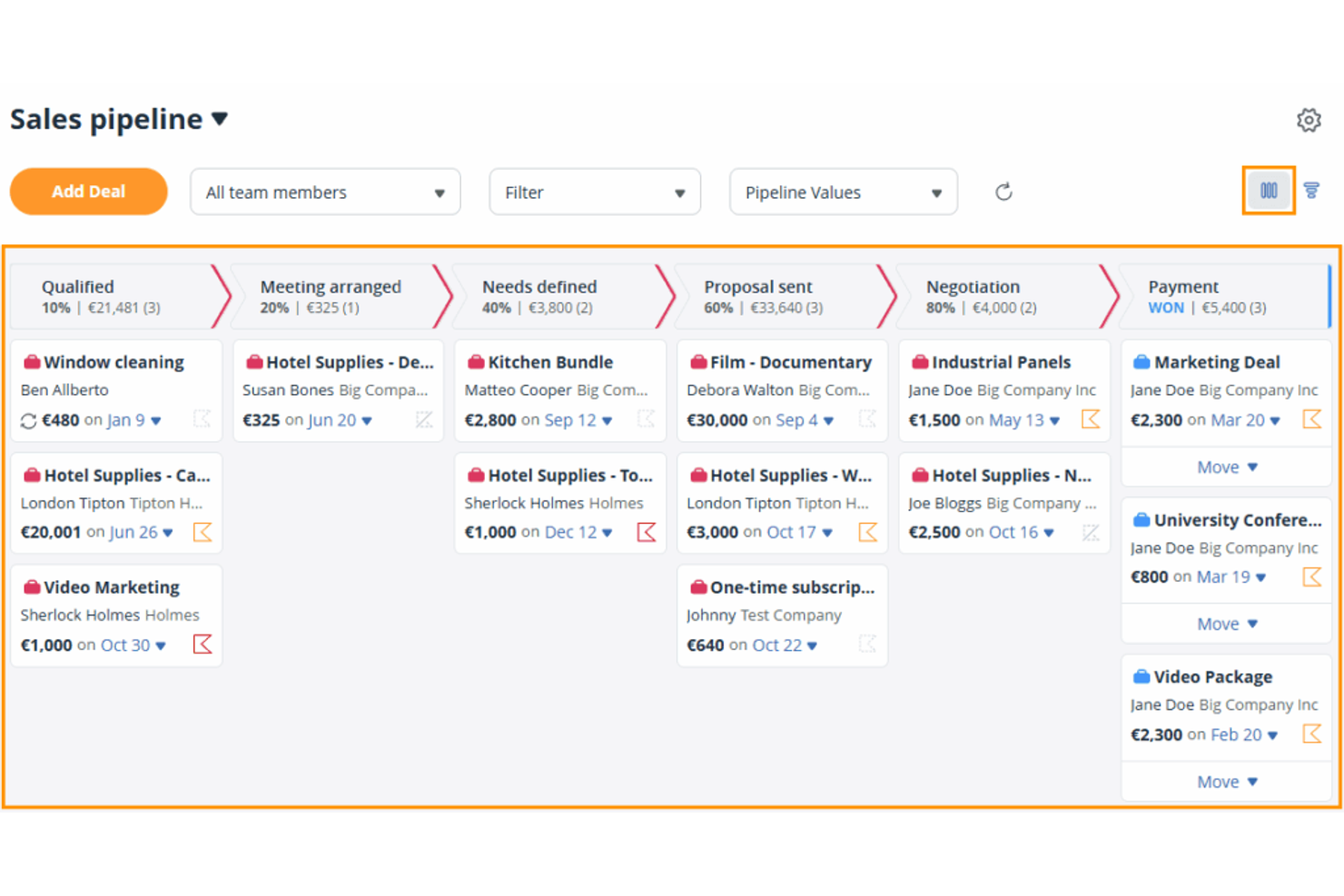Open the Pipeline Values dropdown
This screenshot has height=896, width=1344.
[x=843, y=192]
